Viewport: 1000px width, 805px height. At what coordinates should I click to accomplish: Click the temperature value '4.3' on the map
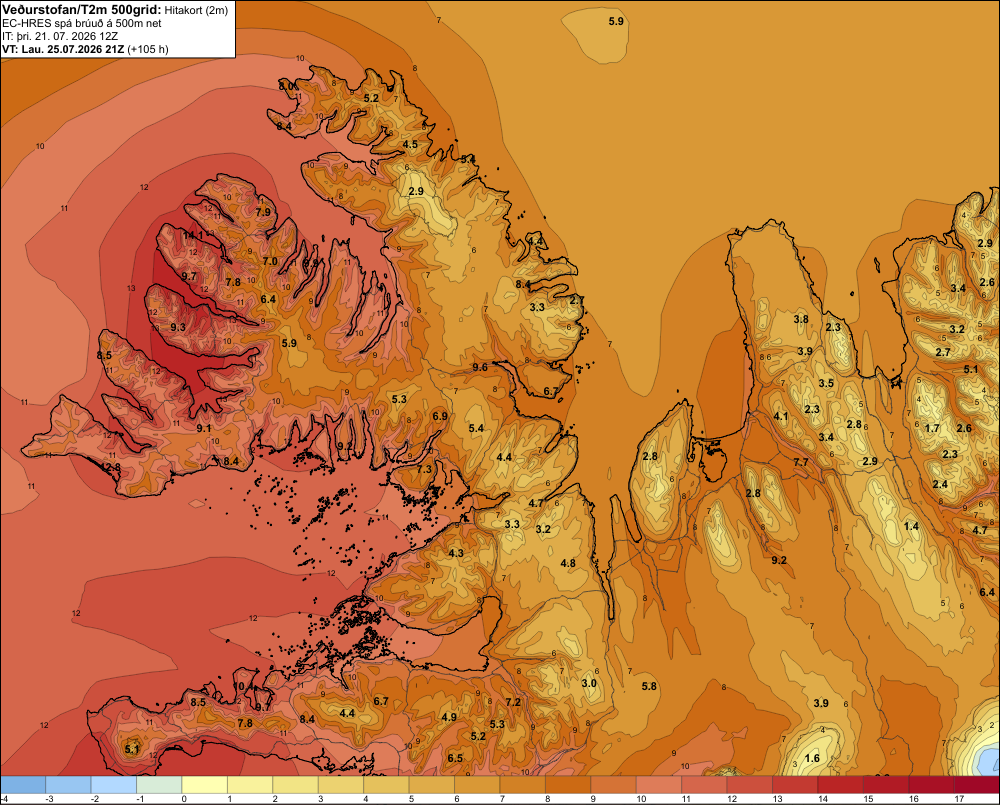456,553
